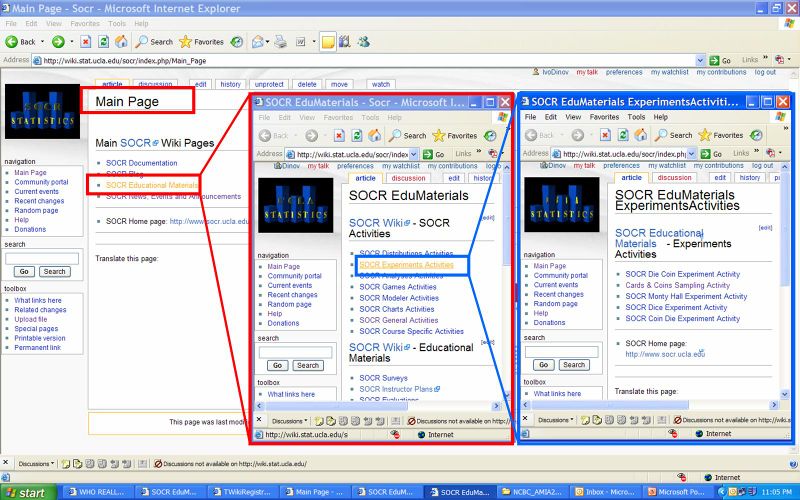Click Special pages in main toolbox
Viewport: 800px width, 500px height.
pos(36,329)
